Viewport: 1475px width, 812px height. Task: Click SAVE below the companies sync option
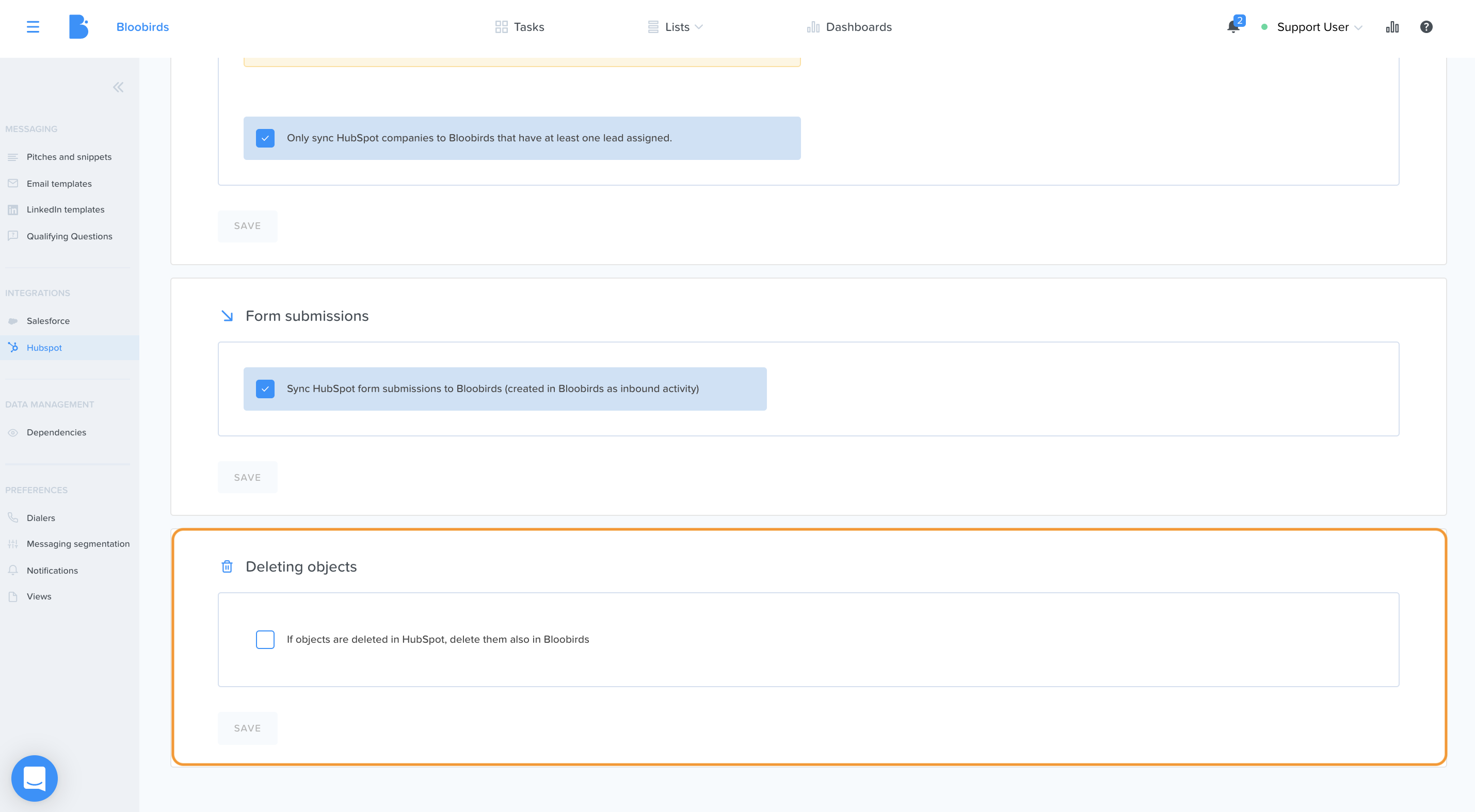(247, 226)
